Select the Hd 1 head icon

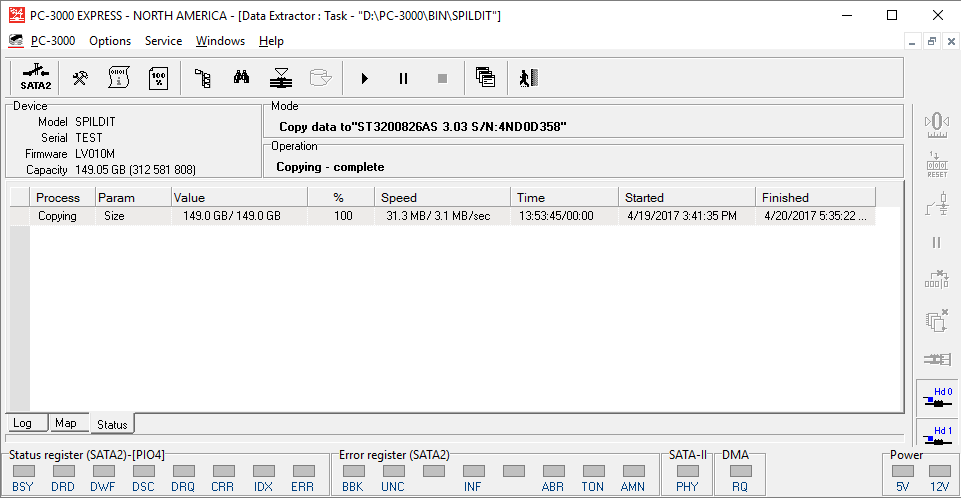[937, 434]
